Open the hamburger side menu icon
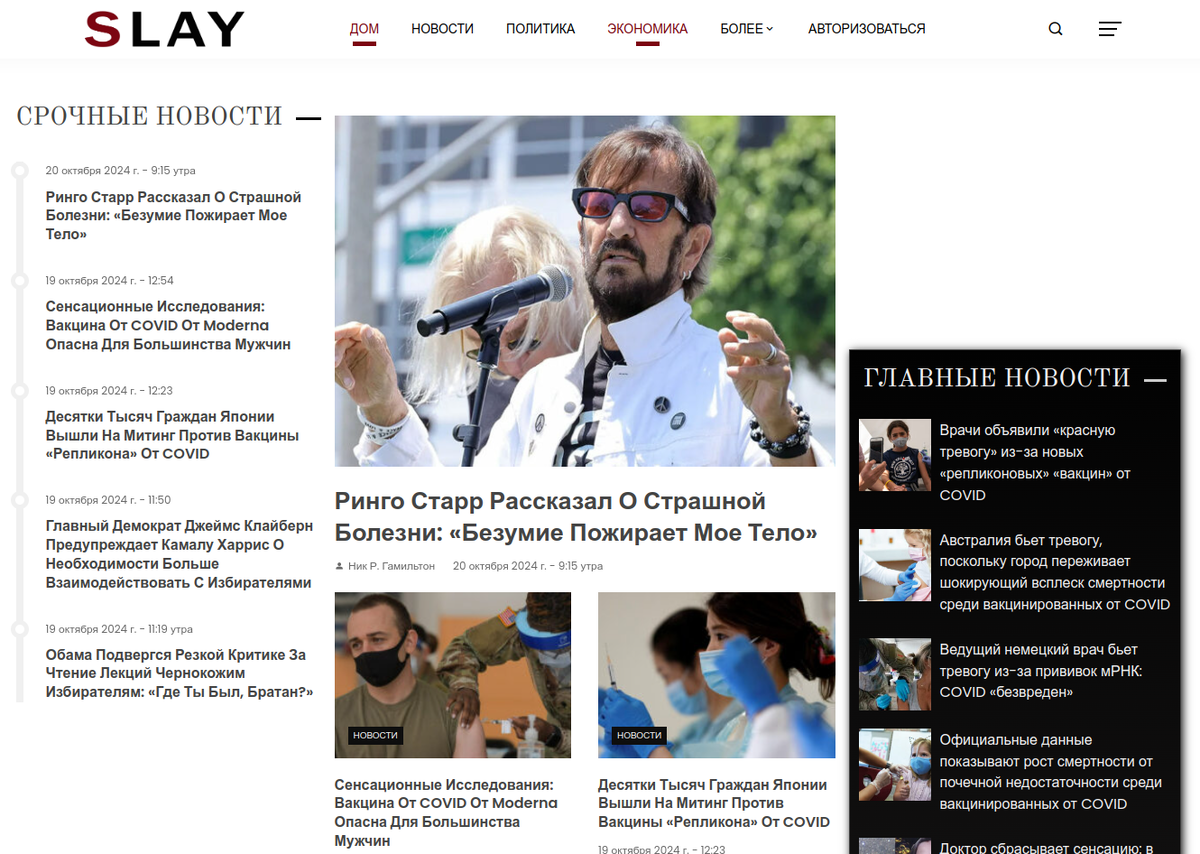 [x=1109, y=29]
